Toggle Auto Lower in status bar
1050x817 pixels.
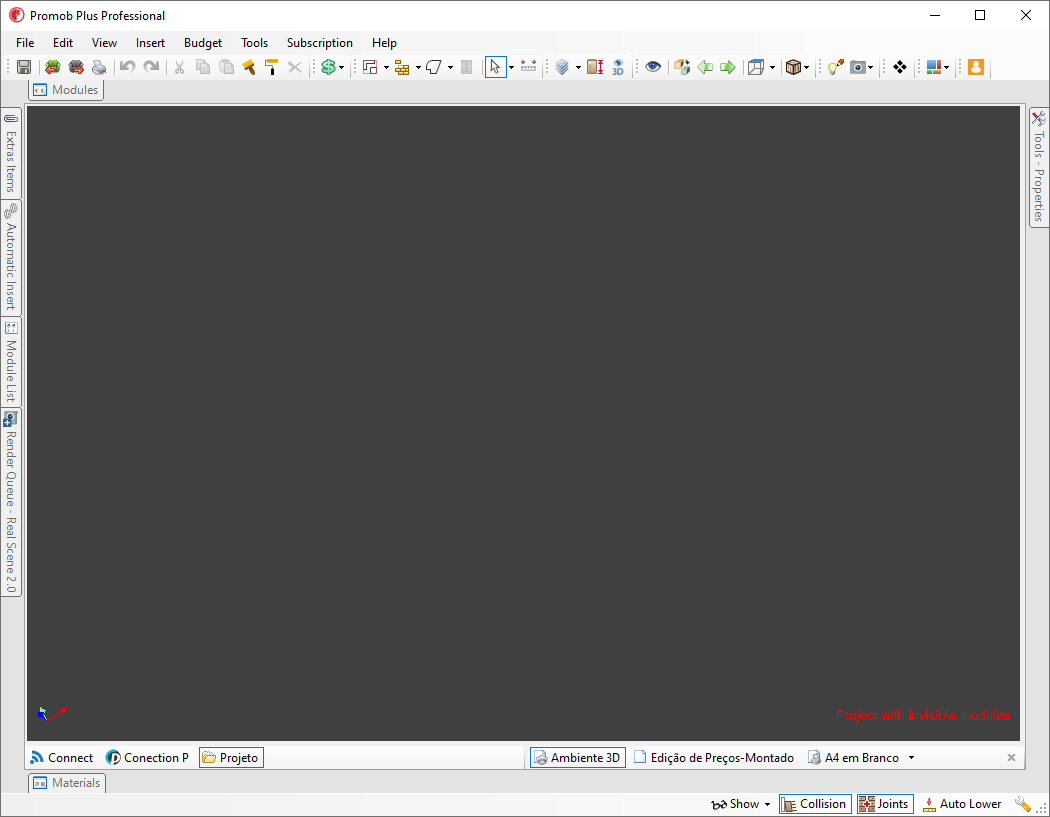pos(961,804)
